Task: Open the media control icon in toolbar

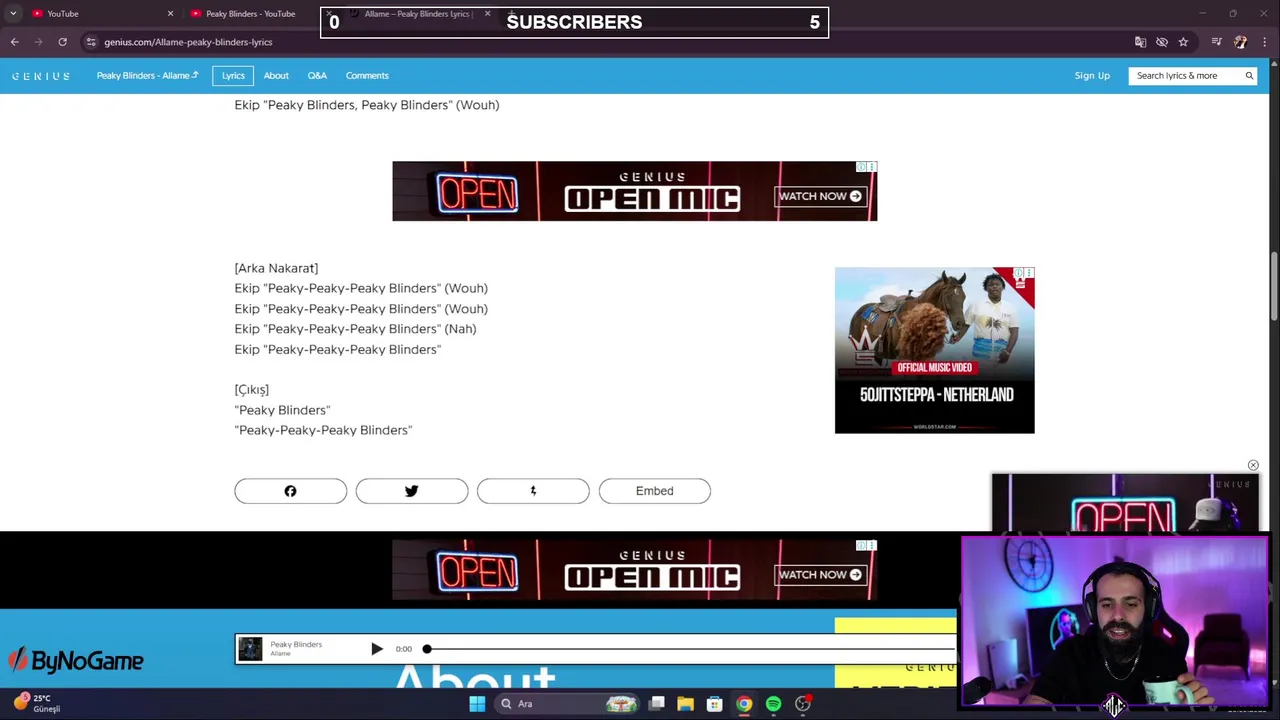Action: [1216, 42]
